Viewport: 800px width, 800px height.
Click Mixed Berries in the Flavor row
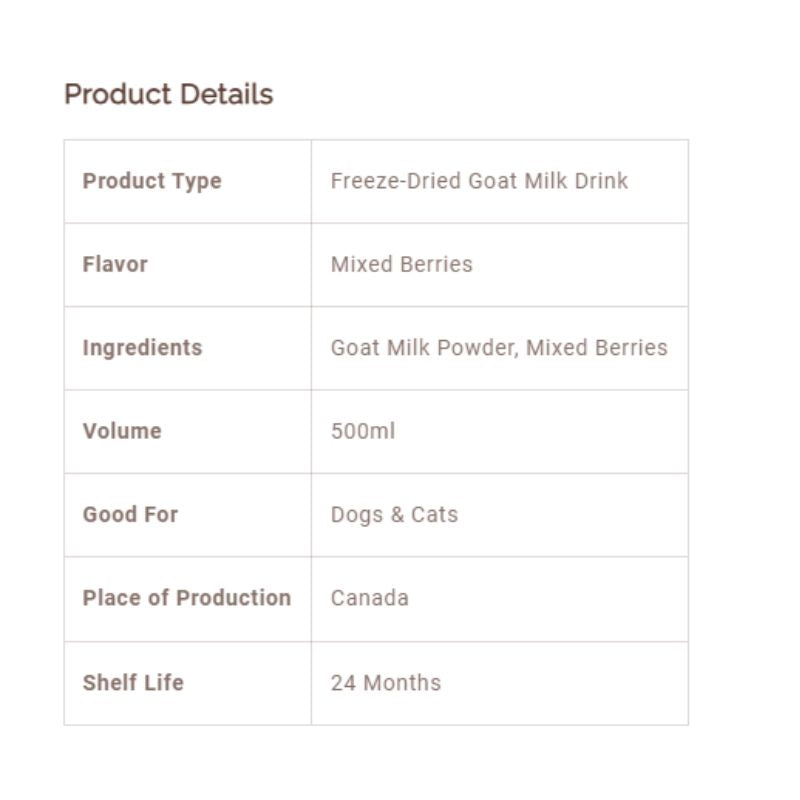point(401,264)
